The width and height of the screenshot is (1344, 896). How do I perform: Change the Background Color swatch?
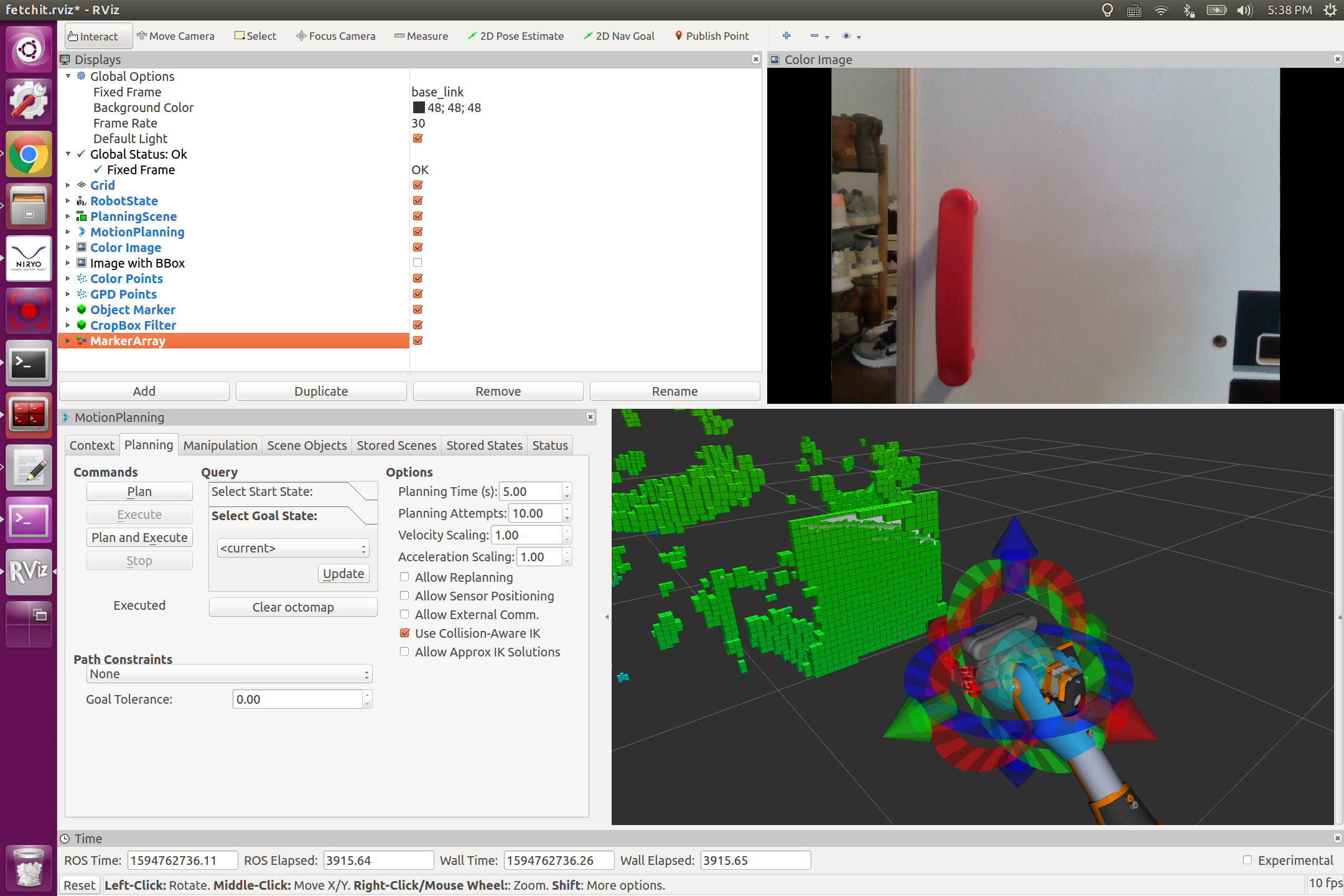pos(419,107)
